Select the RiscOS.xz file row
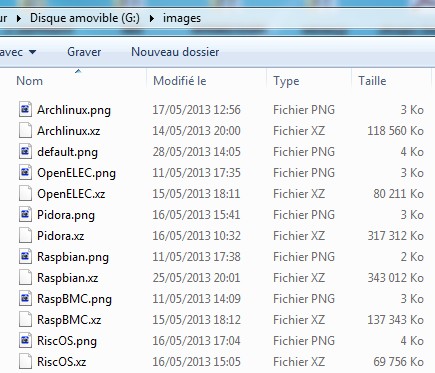Viewport: 435px width, 373px height. click(x=221, y=362)
